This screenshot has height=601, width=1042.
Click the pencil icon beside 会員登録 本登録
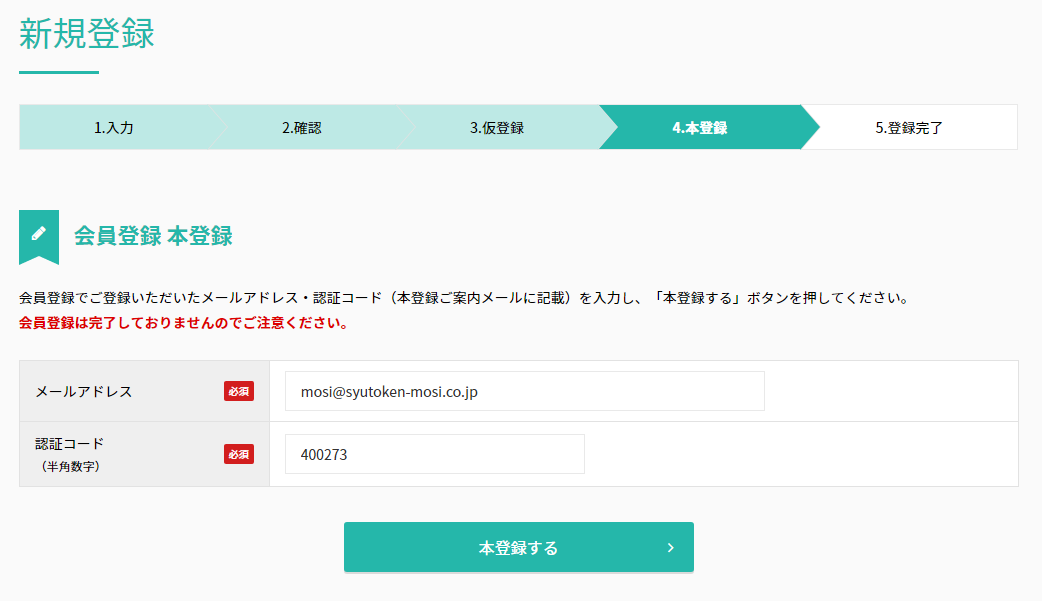click(39, 234)
